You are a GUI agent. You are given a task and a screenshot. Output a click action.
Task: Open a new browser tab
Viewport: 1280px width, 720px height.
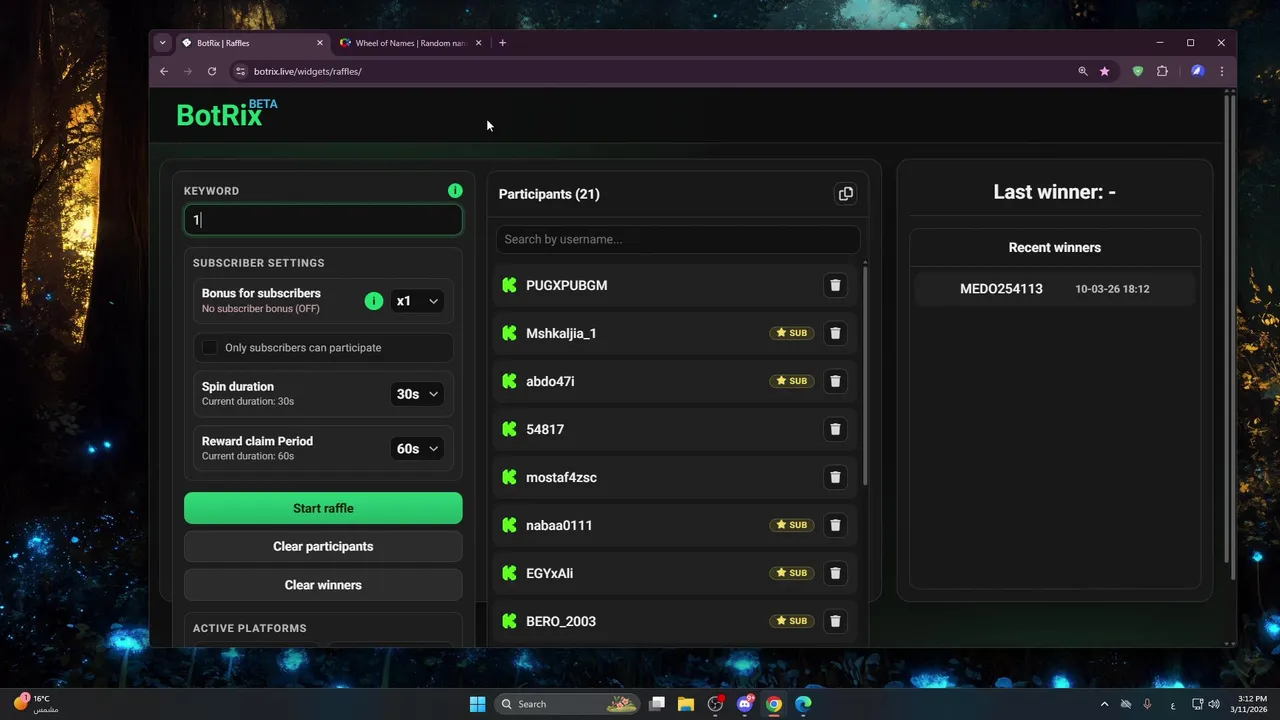(x=502, y=43)
